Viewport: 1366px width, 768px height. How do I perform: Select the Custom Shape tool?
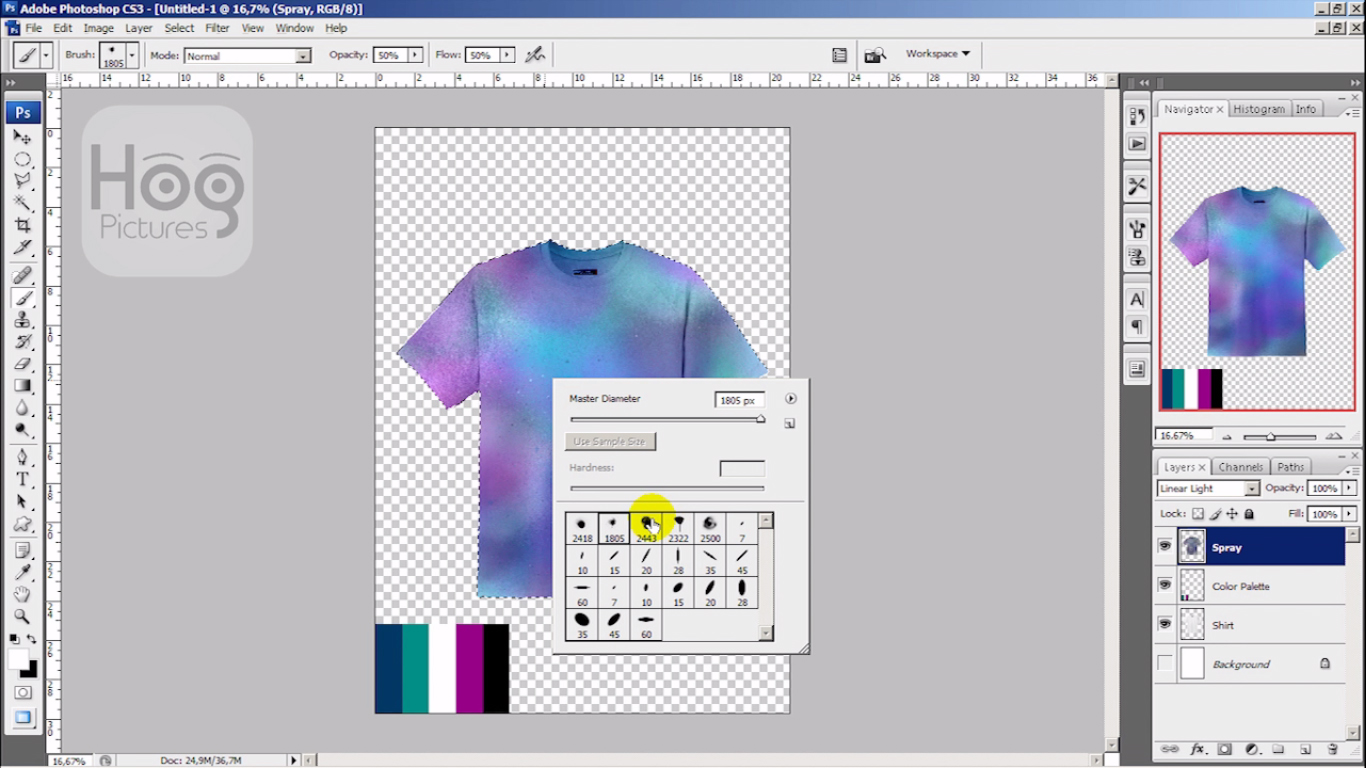(x=22, y=524)
